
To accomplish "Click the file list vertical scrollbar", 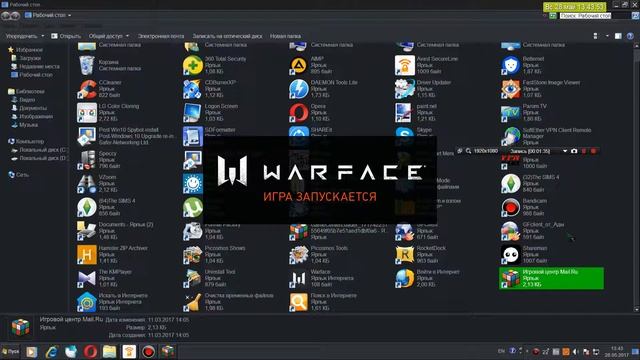I will click(x=636, y=178).
